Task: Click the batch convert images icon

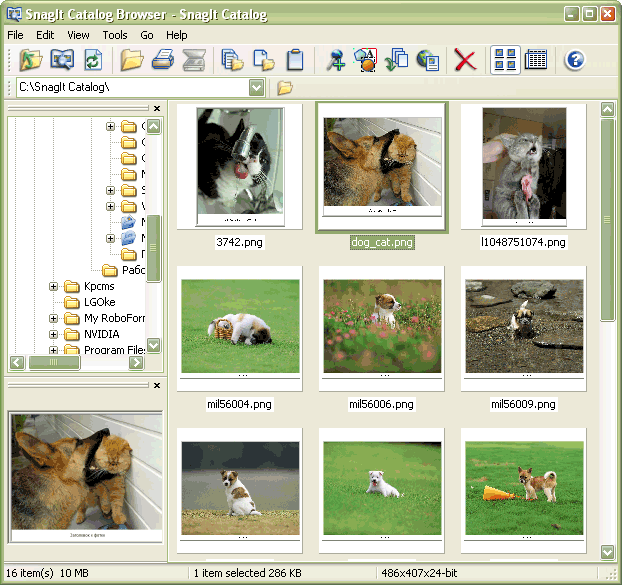Action: point(365,60)
